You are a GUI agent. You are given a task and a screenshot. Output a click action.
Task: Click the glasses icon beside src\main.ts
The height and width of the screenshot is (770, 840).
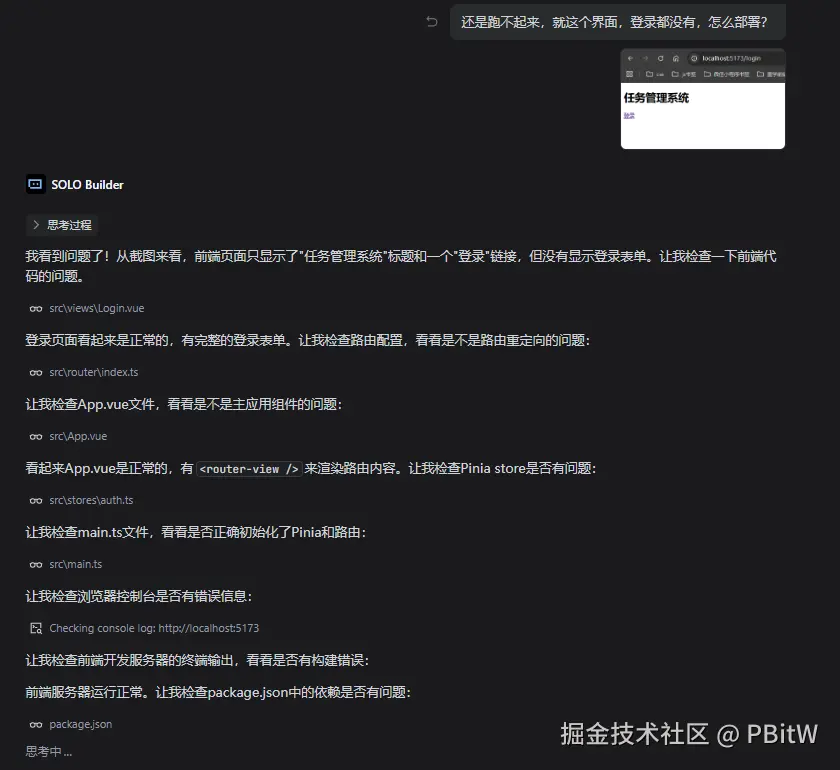point(36,565)
